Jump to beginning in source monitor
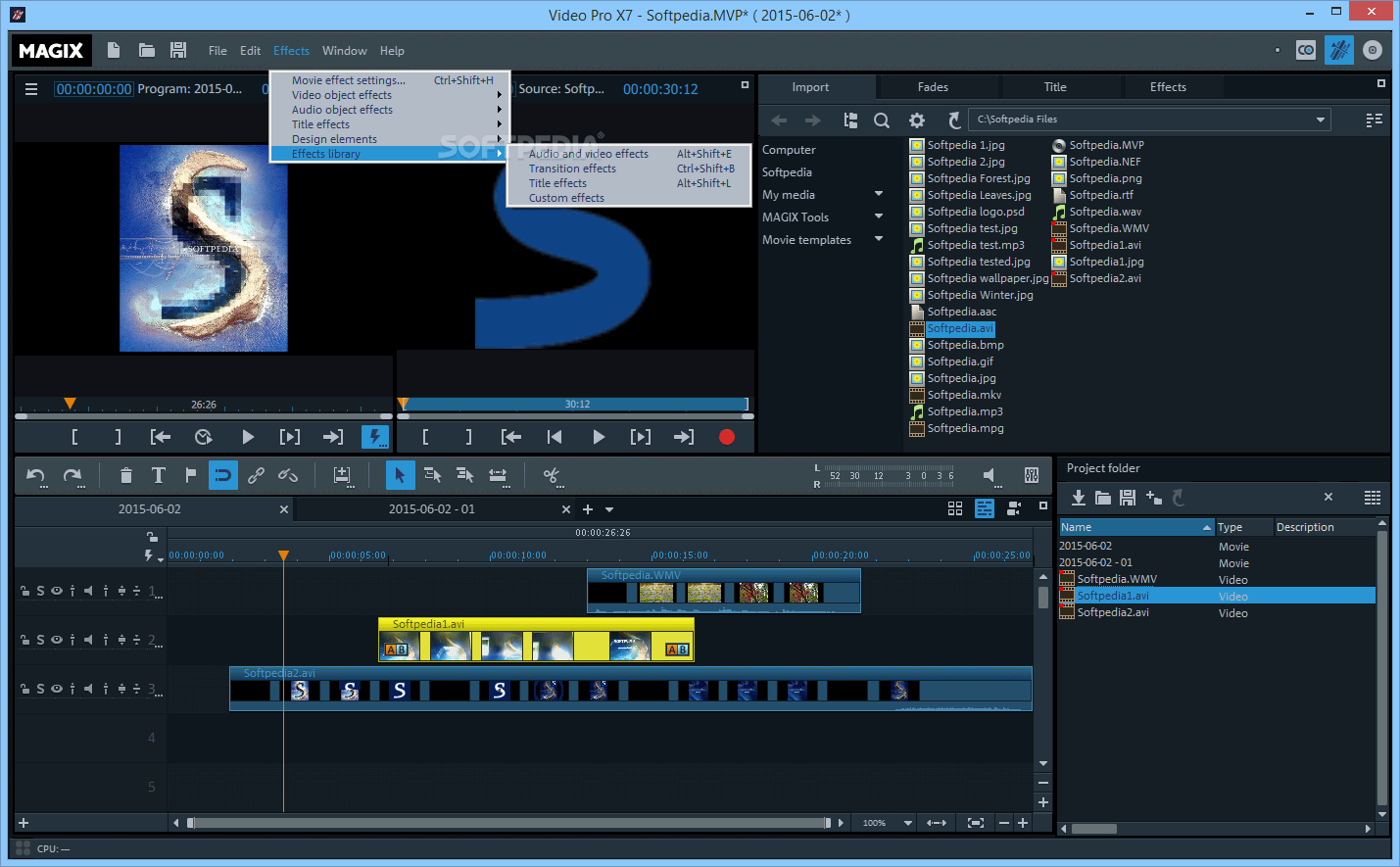The height and width of the screenshot is (867, 1400). [x=555, y=437]
